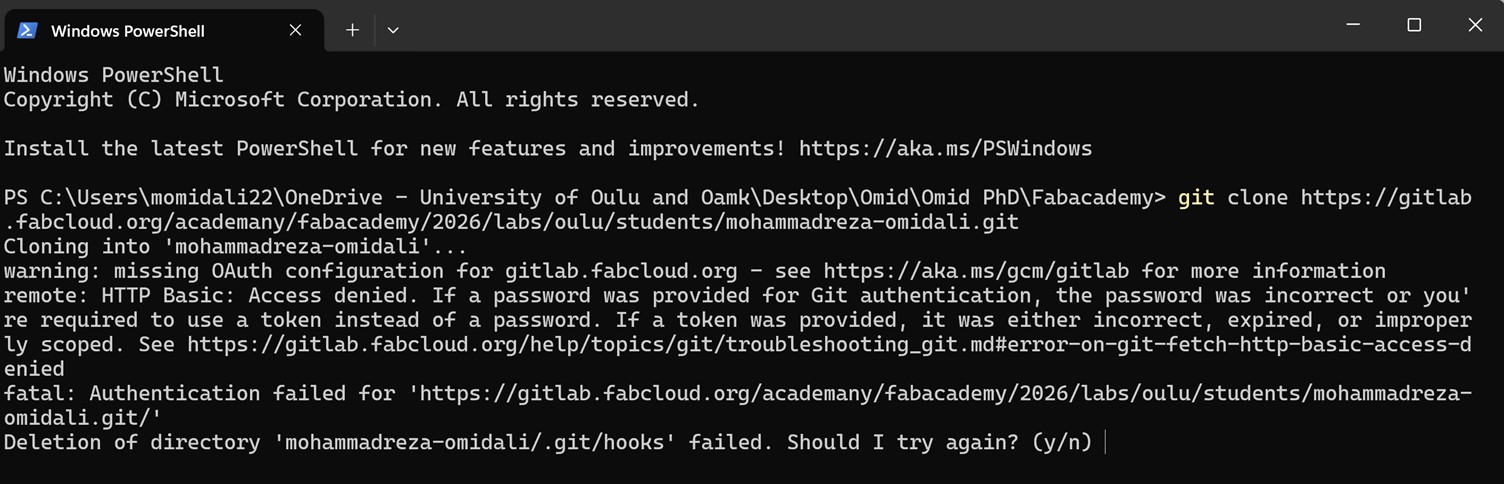Image resolution: width=1504 pixels, height=484 pixels.
Task: Expand the new tab profile dropdown
Action: coord(393,30)
